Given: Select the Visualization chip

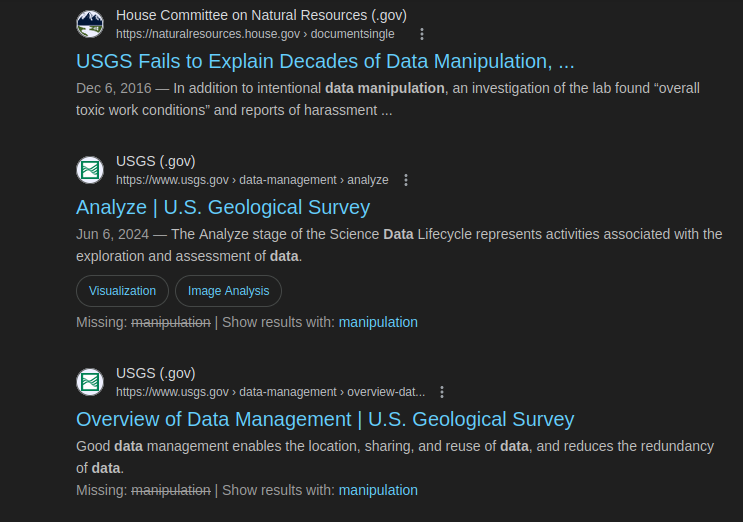Looking at the screenshot, I should point(122,291).
